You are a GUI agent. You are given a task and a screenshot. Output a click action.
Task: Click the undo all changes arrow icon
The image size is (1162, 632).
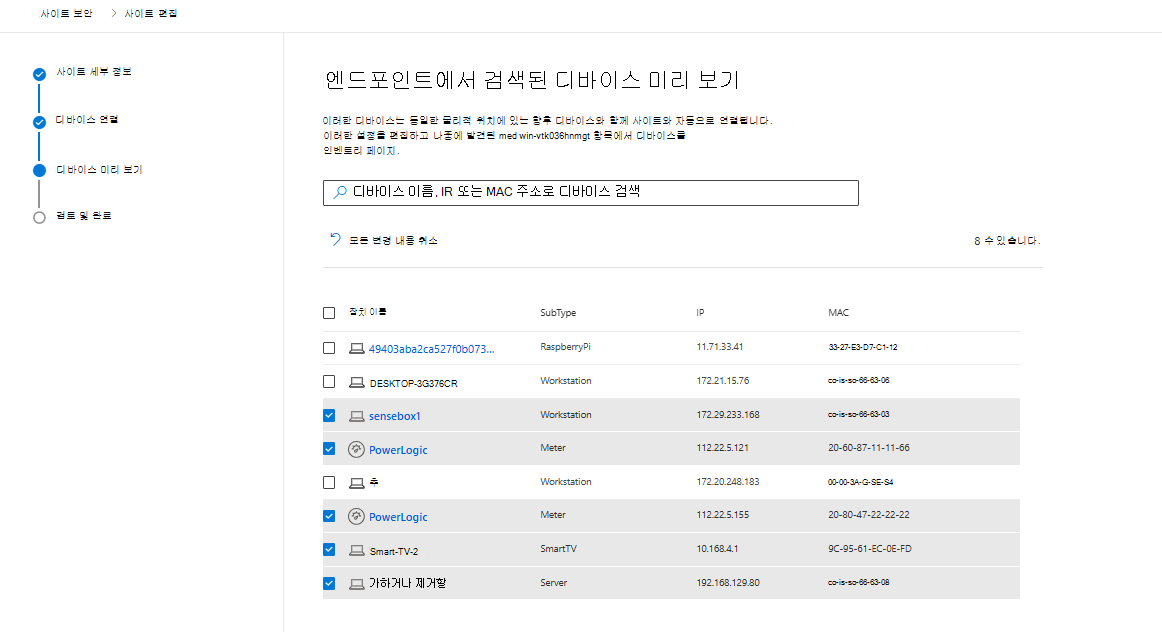tap(336, 240)
